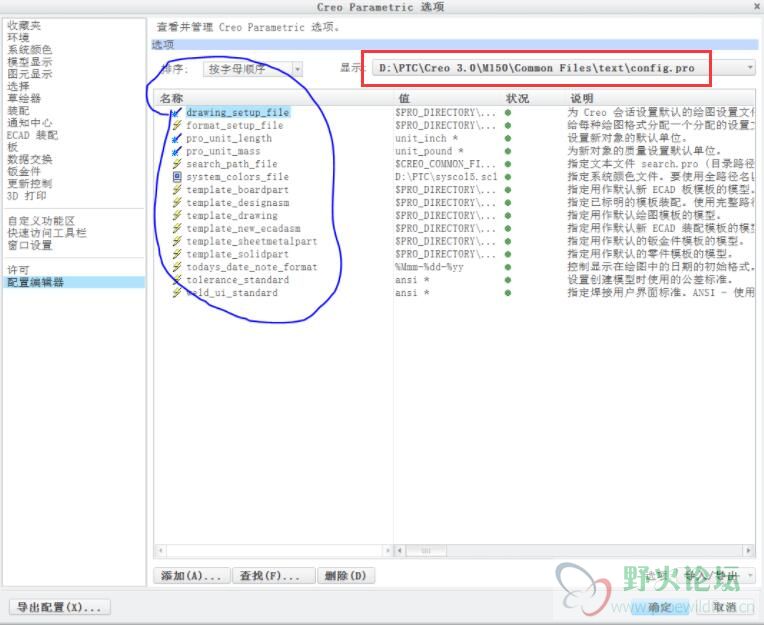The height and width of the screenshot is (625, 764).
Task: Click green status dot for system_colors_file
Action: tap(508, 177)
